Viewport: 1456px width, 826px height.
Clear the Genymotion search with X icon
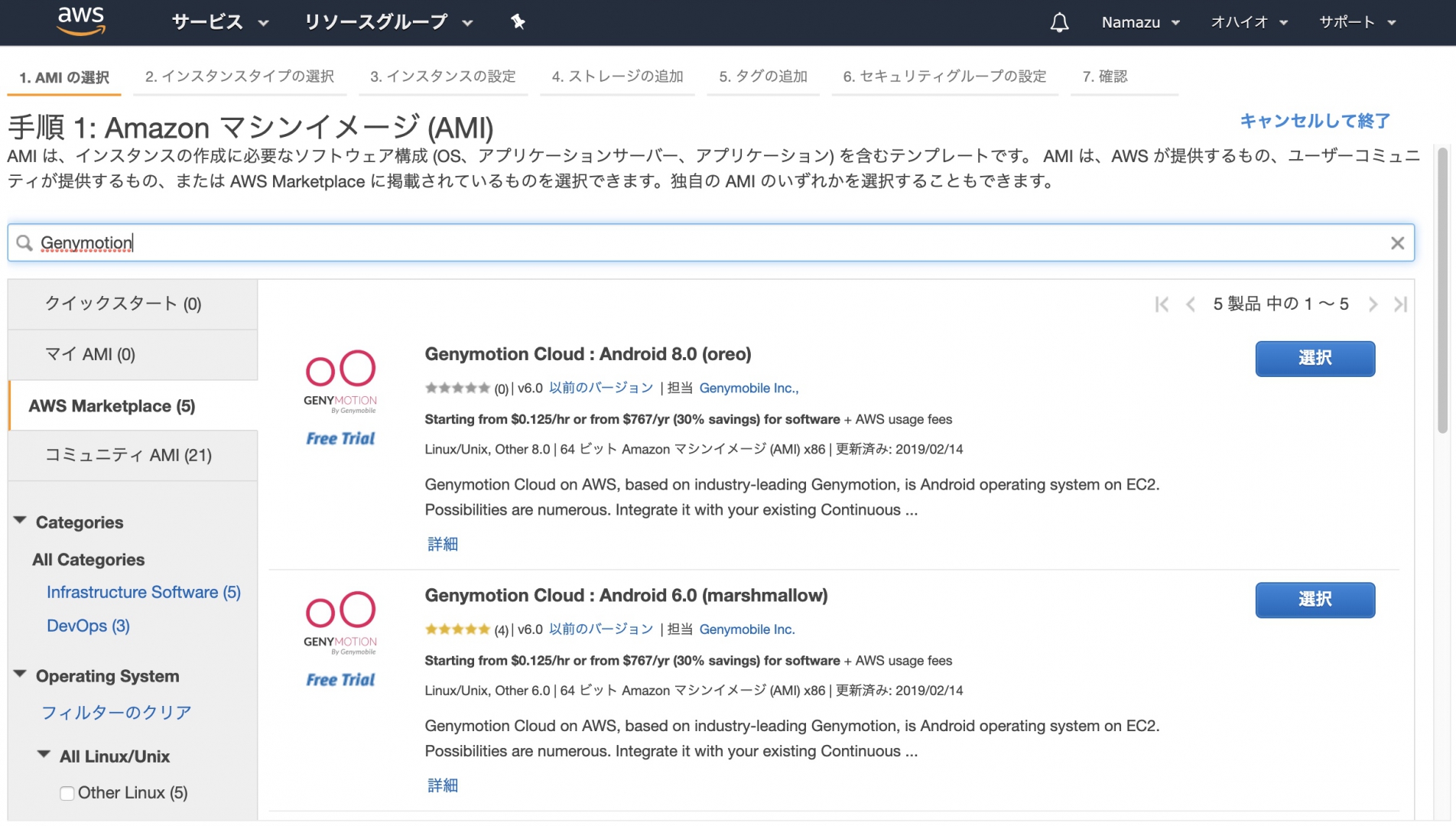click(x=1397, y=243)
